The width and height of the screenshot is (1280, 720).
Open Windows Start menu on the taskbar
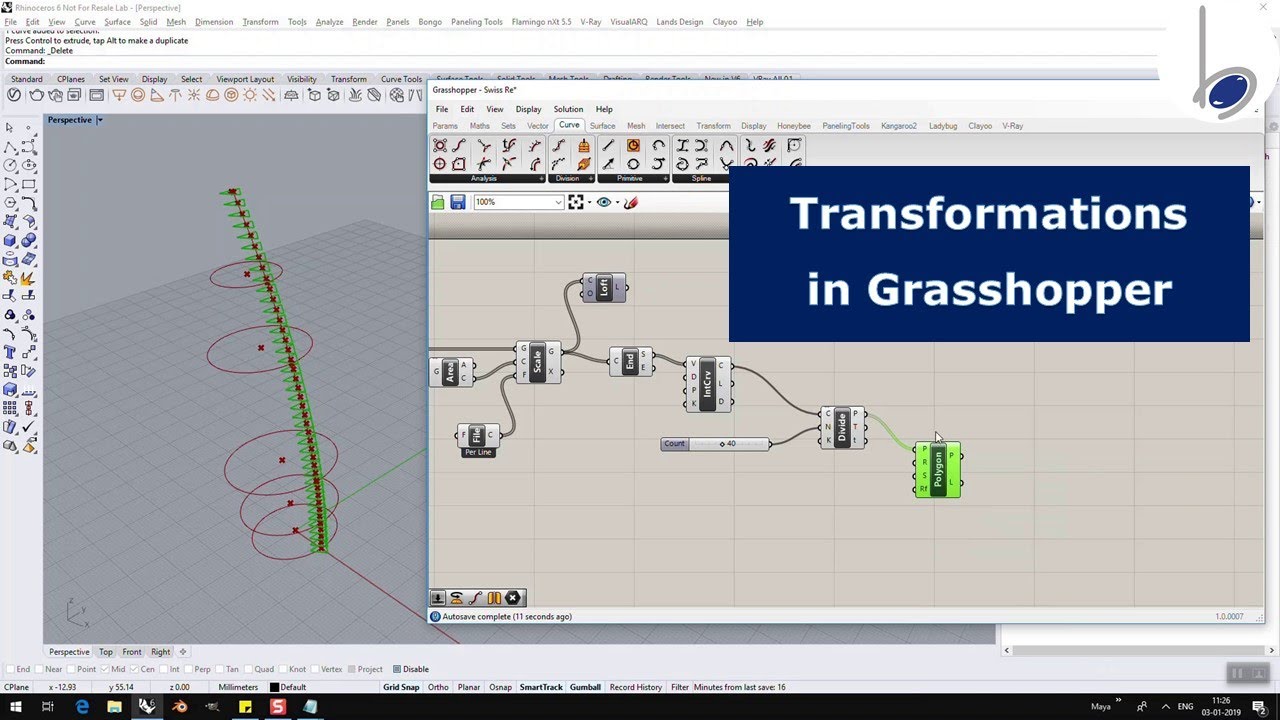pyautogui.click(x=17, y=707)
